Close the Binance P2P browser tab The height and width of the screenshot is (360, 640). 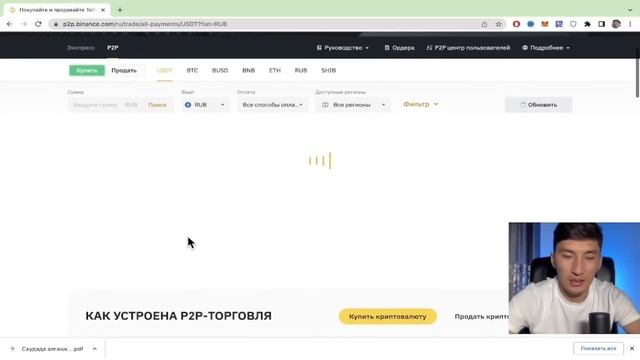coord(103,10)
